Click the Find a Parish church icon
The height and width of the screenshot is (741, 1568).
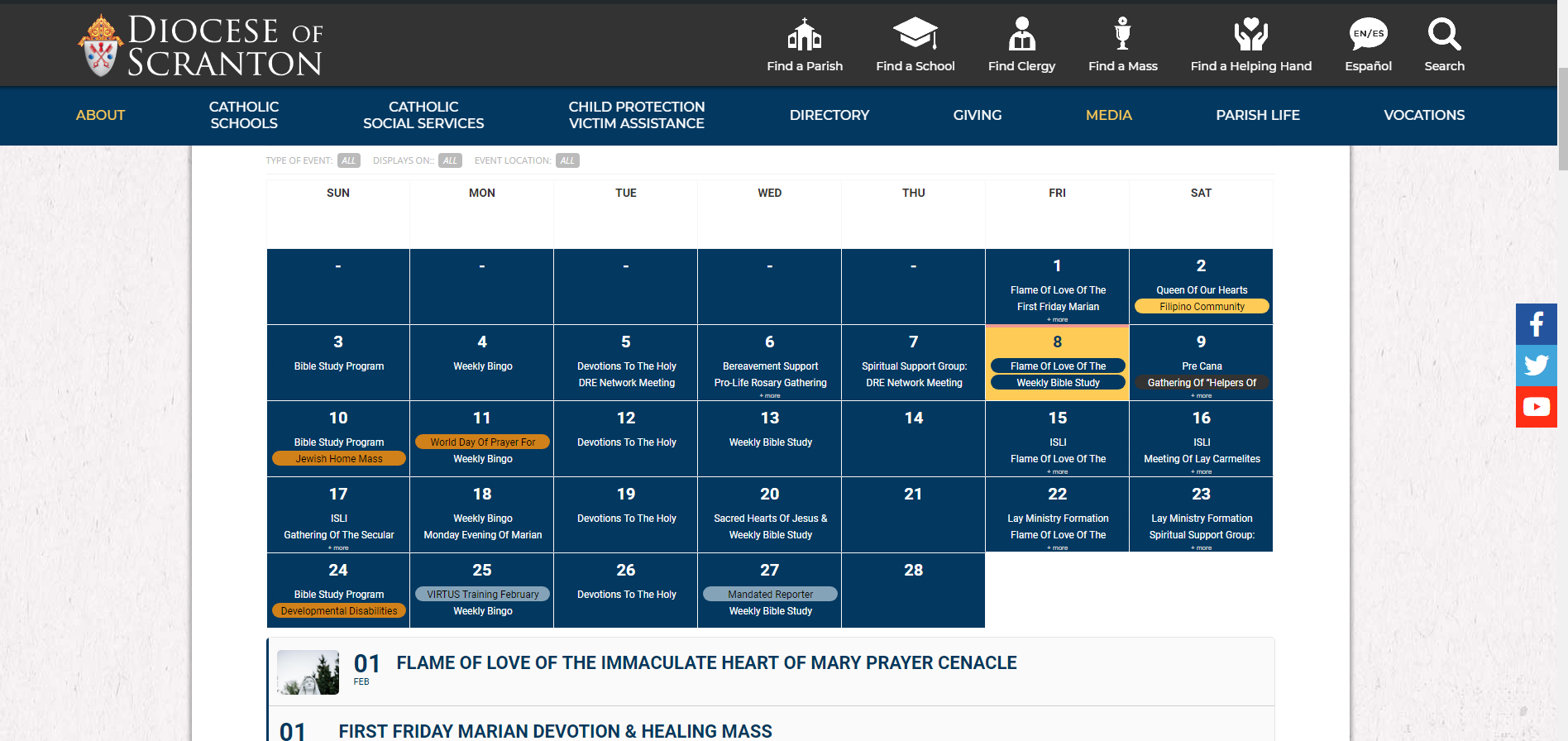(x=804, y=35)
